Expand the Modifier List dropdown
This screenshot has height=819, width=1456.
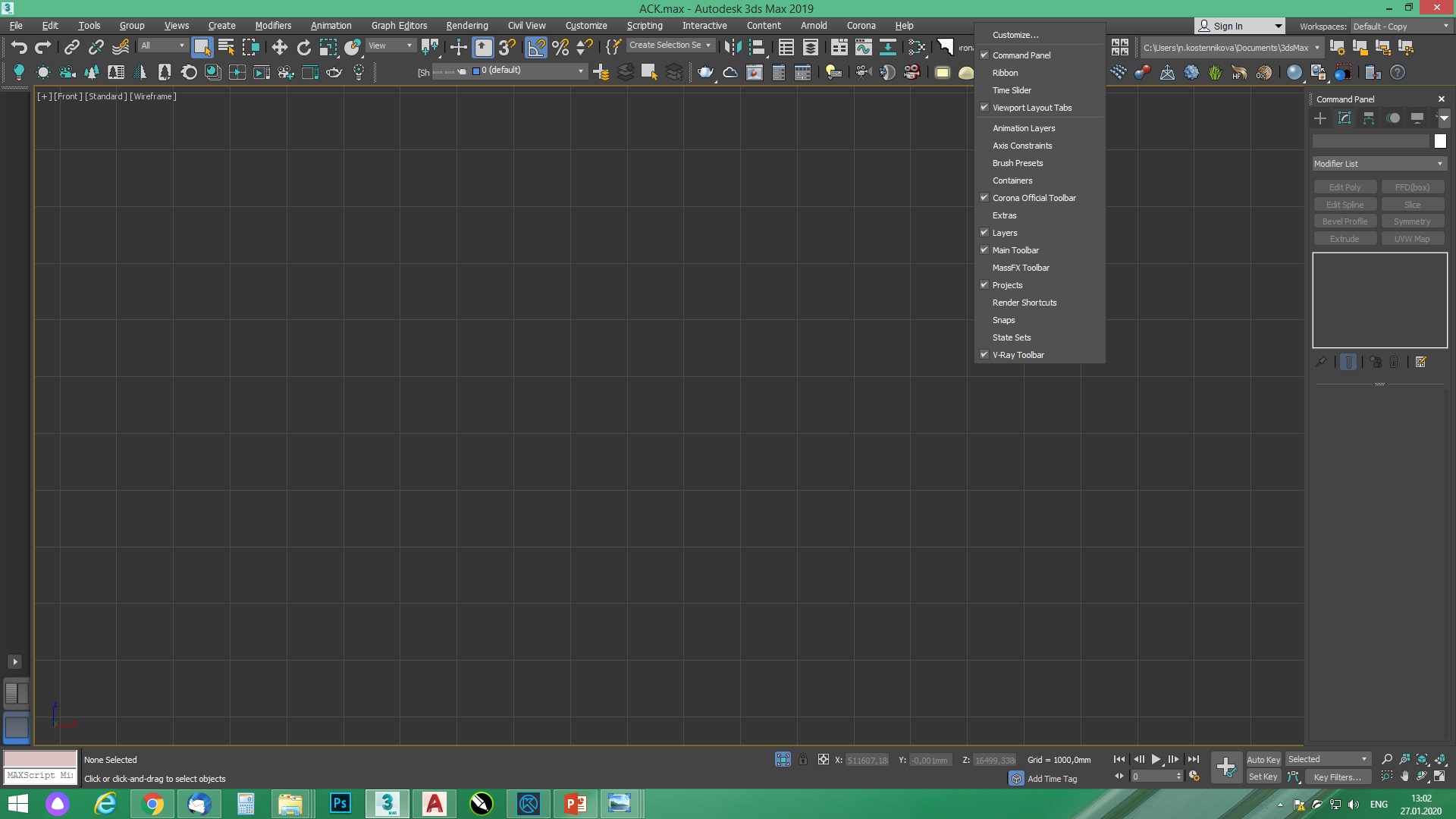pyautogui.click(x=1379, y=164)
